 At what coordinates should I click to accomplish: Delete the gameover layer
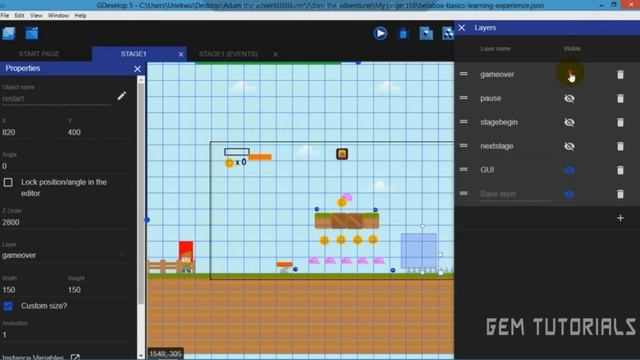click(x=620, y=74)
